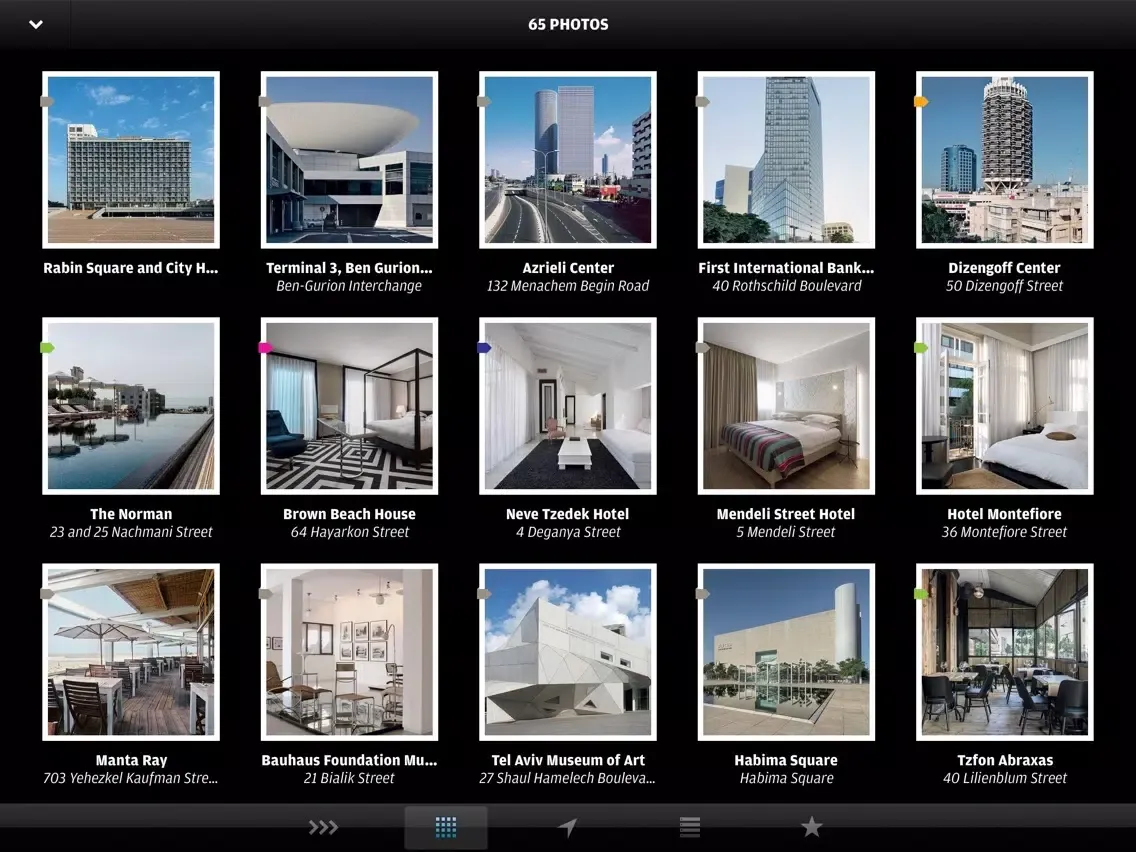Click the orange tag on Dizengoff Center
The width and height of the screenshot is (1136, 852).
[x=921, y=102]
